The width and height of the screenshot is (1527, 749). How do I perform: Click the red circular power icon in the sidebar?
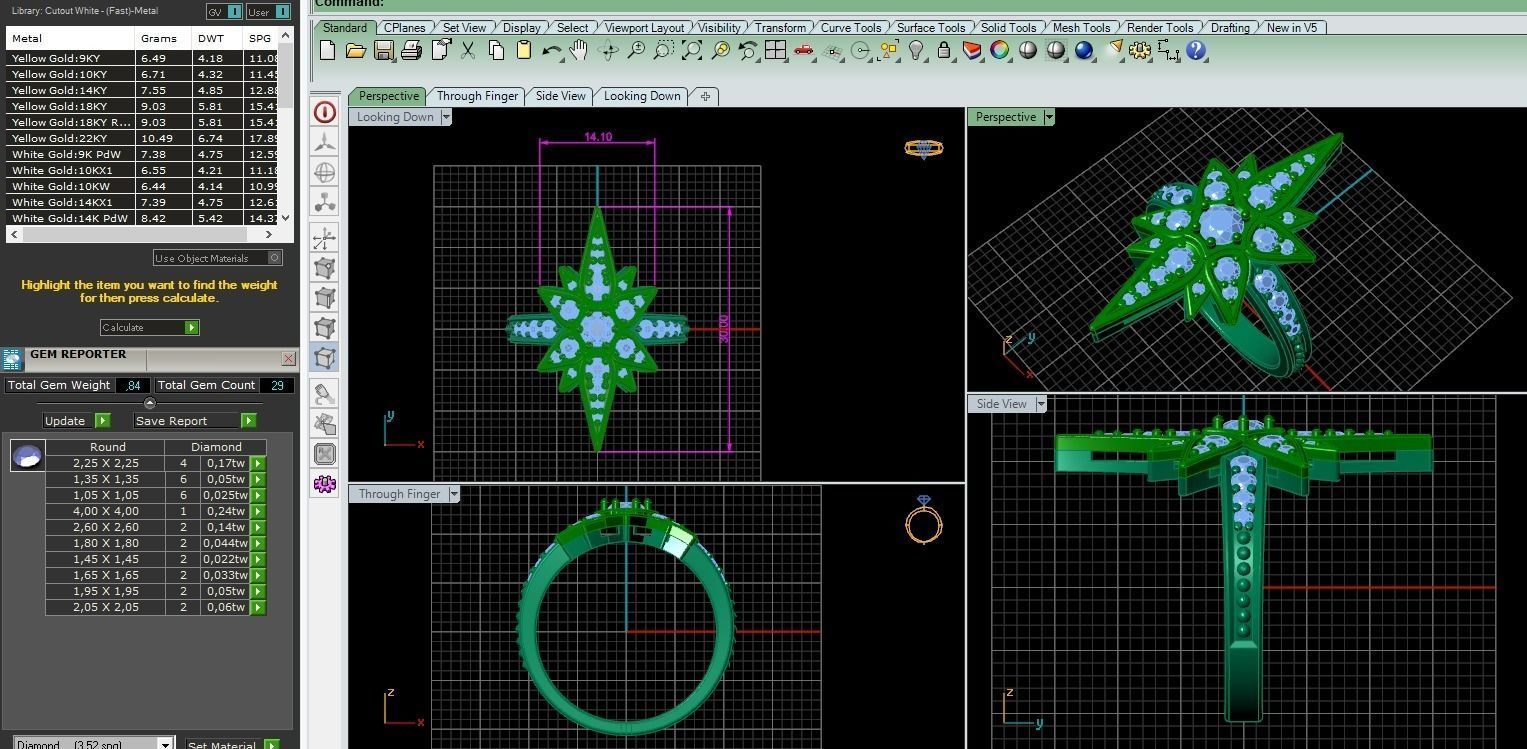[x=324, y=112]
